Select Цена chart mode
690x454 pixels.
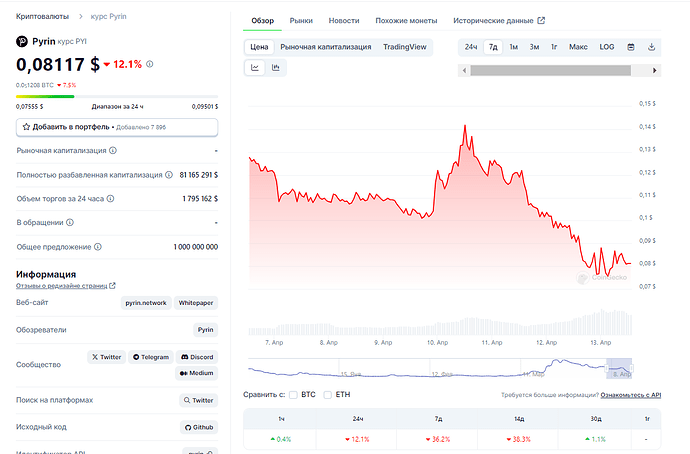click(x=259, y=47)
